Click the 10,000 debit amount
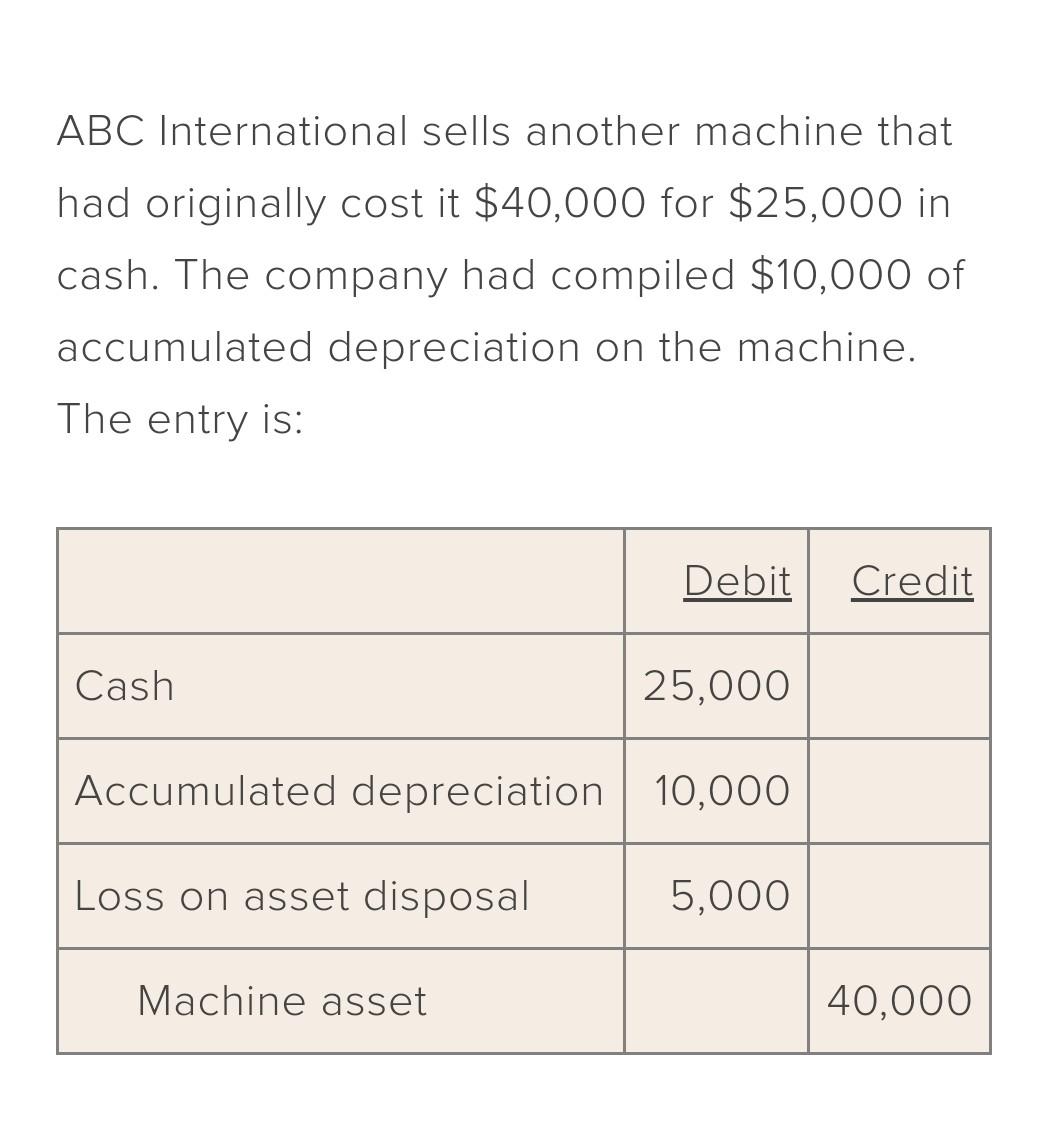This screenshot has width=1064, height=1126. point(722,791)
